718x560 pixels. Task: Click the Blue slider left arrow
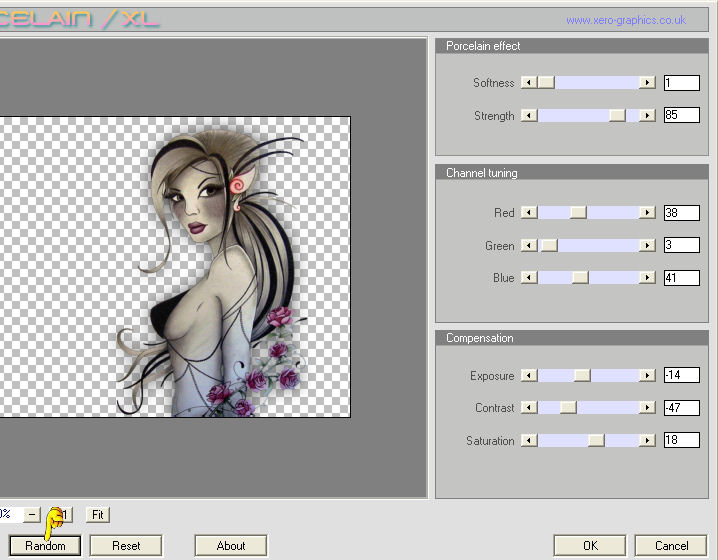[529, 278]
